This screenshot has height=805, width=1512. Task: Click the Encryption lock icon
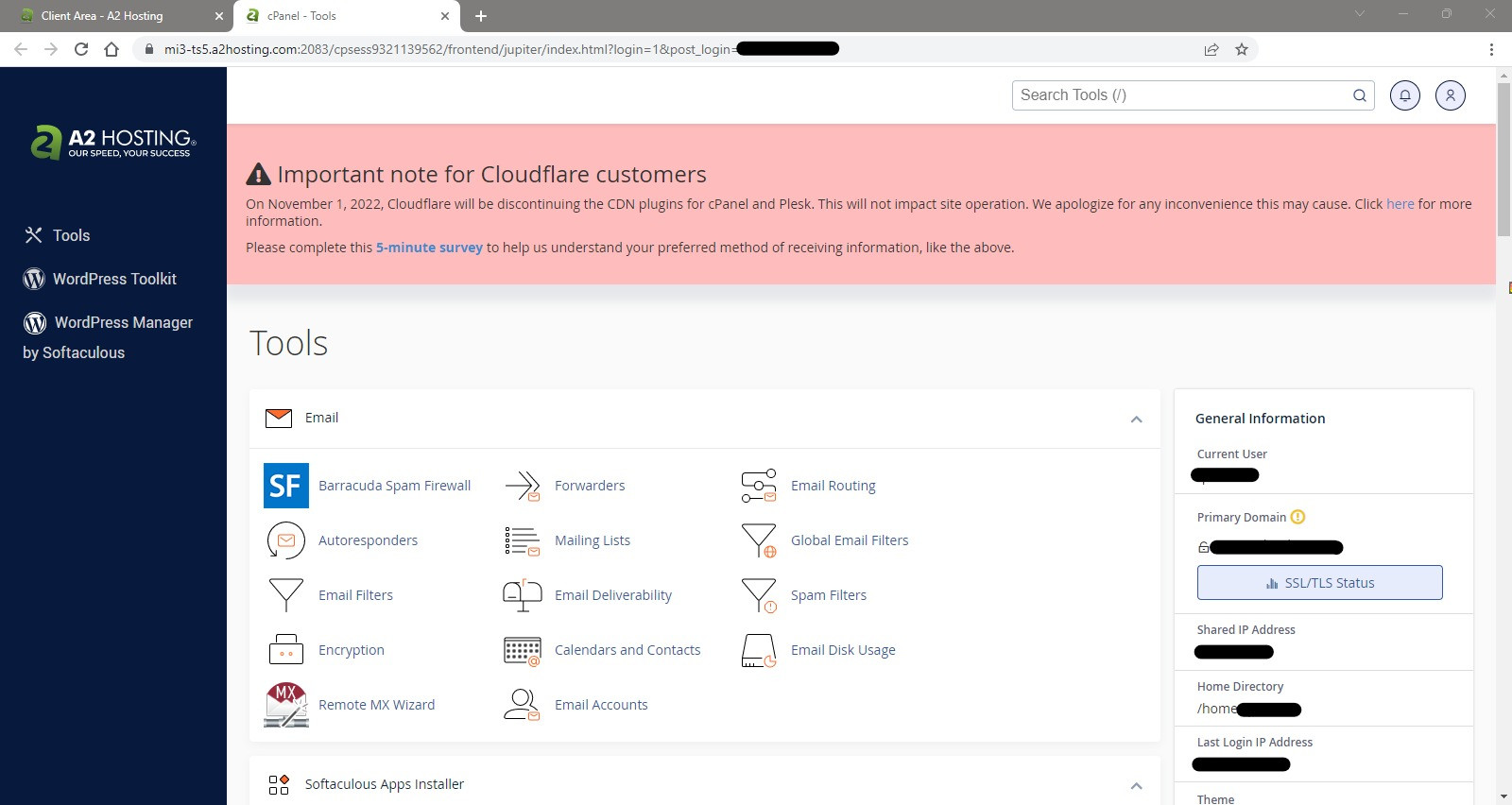(286, 650)
